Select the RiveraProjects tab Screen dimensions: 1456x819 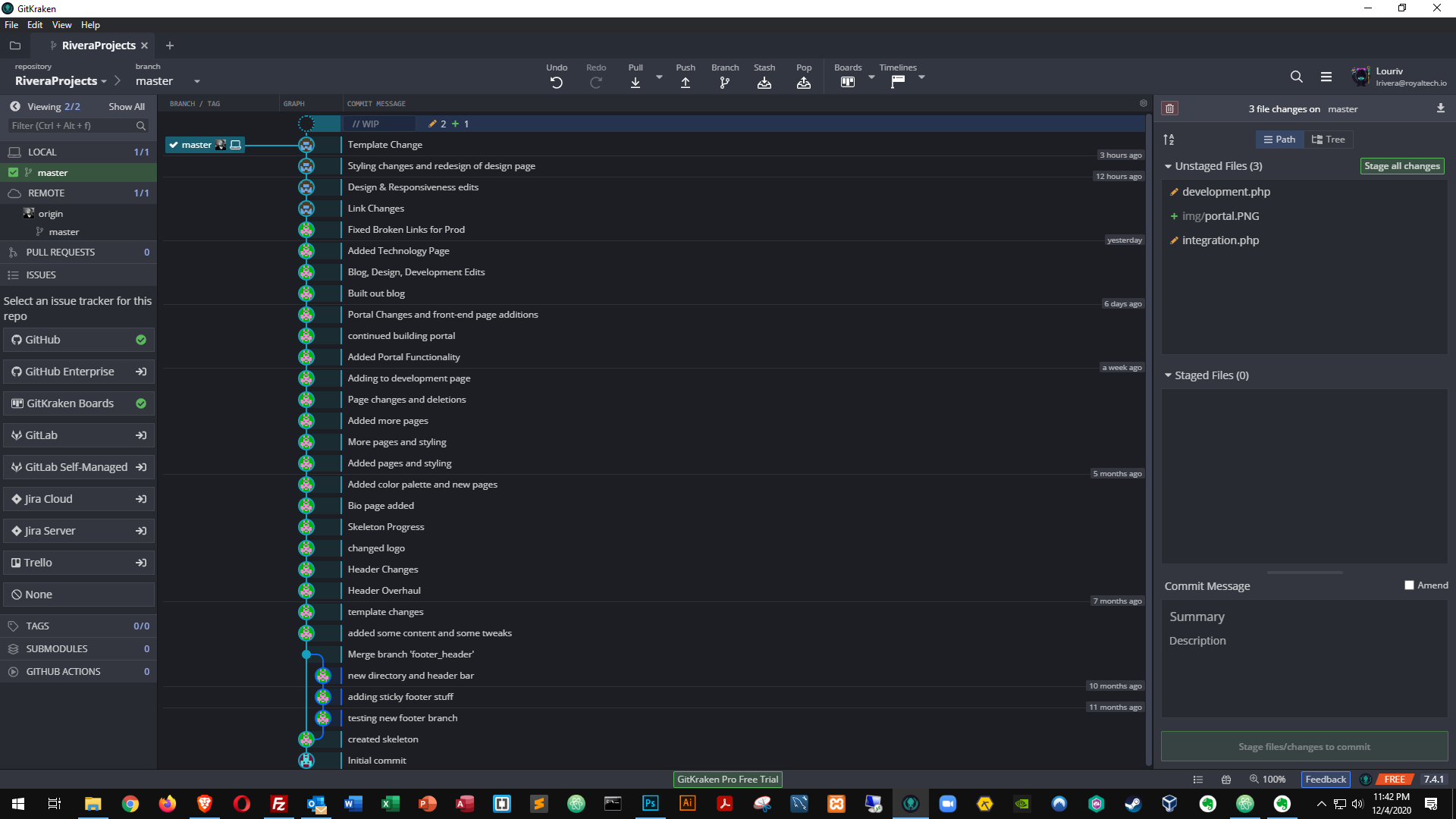pos(99,45)
